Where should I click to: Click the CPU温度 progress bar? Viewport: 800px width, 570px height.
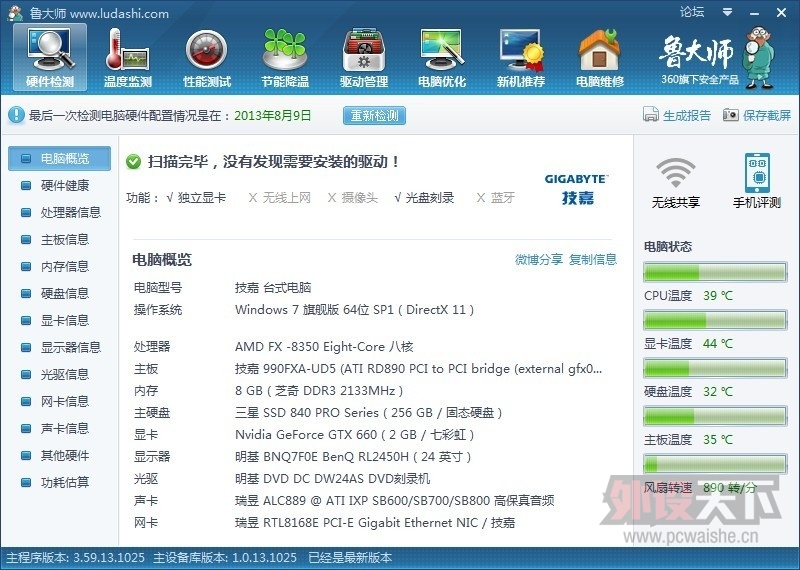715,272
